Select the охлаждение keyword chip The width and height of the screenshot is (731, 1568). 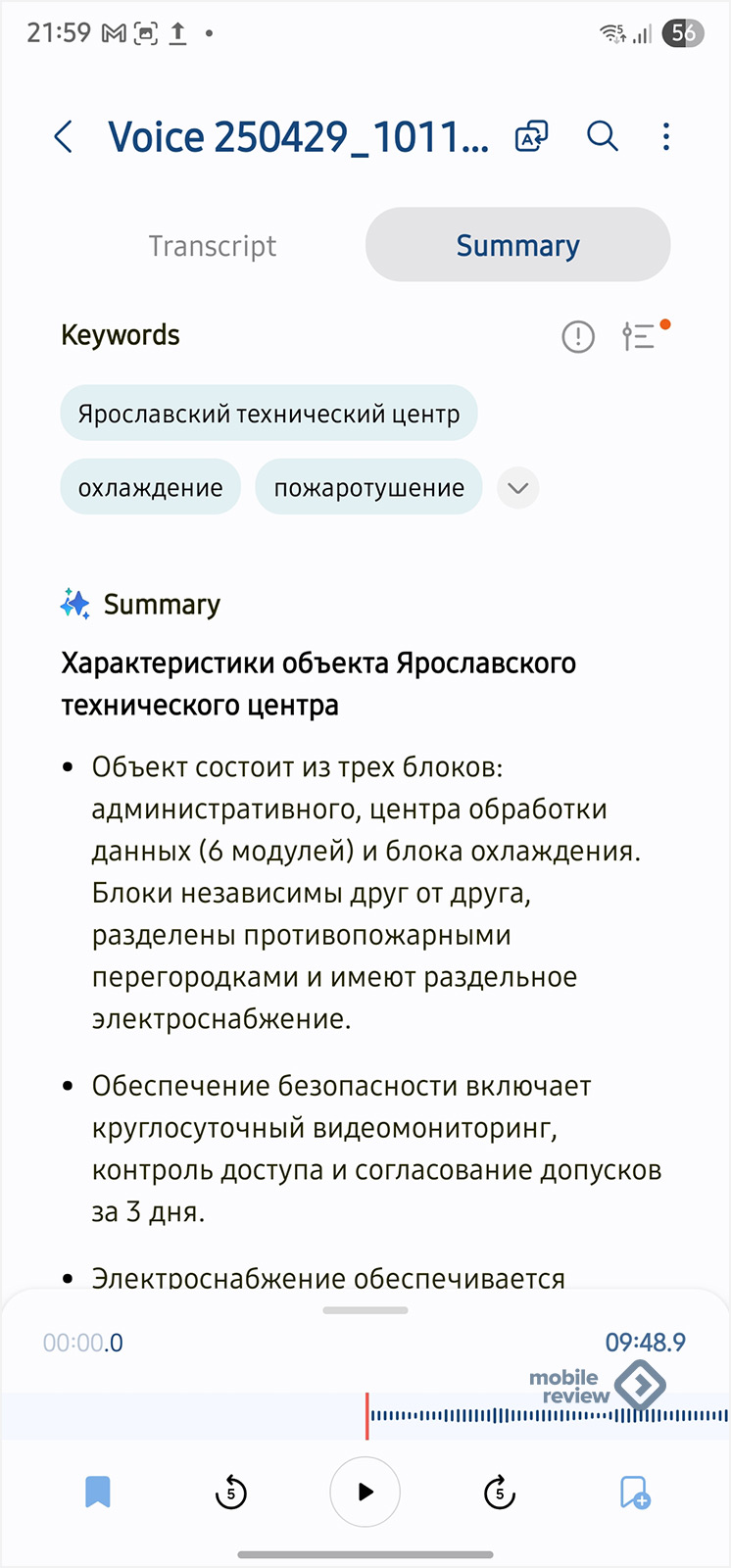(151, 487)
